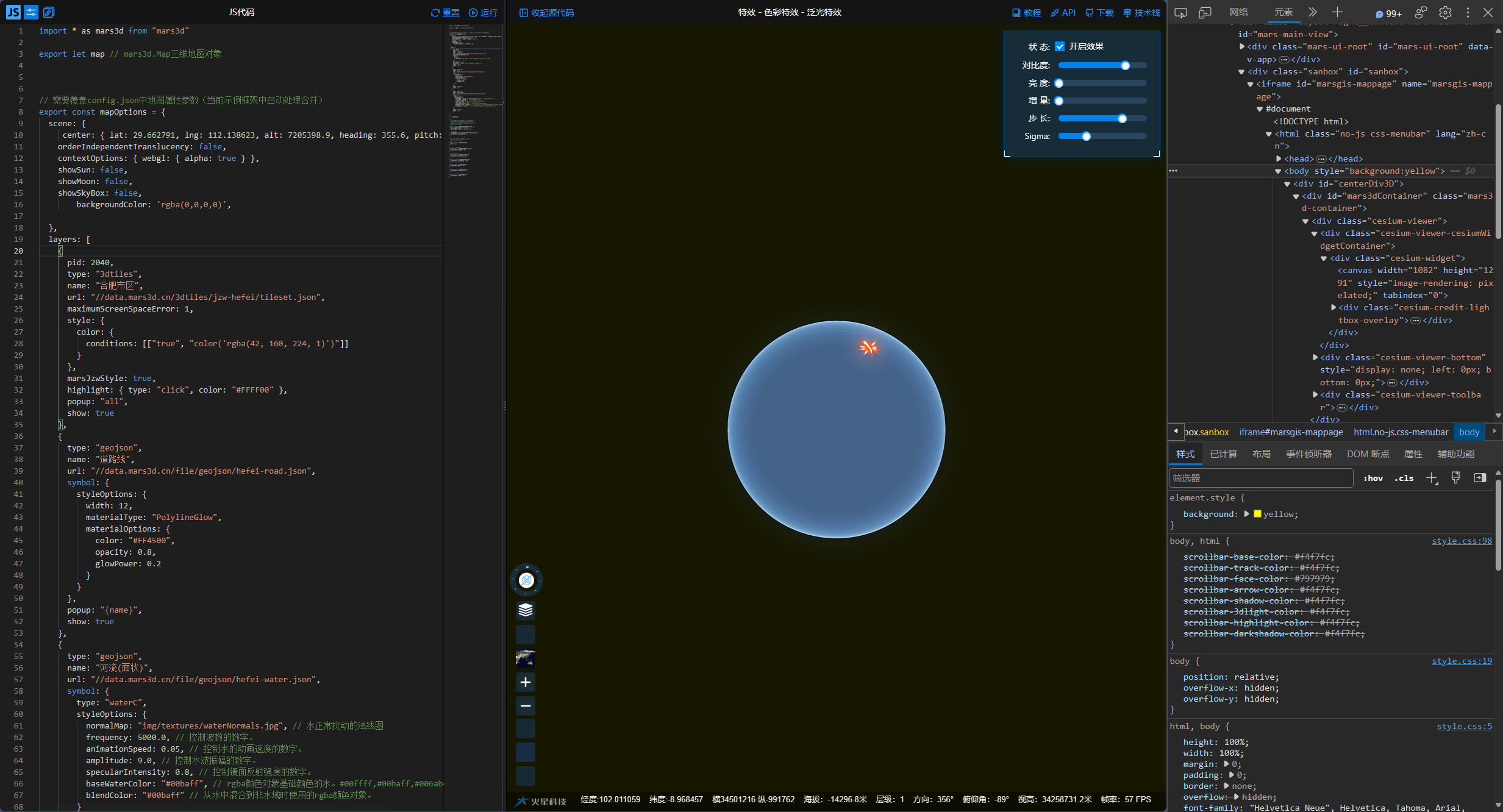Switch to the 网络 network tab in DevTools
The width and height of the screenshot is (1503, 812).
(1238, 12)
